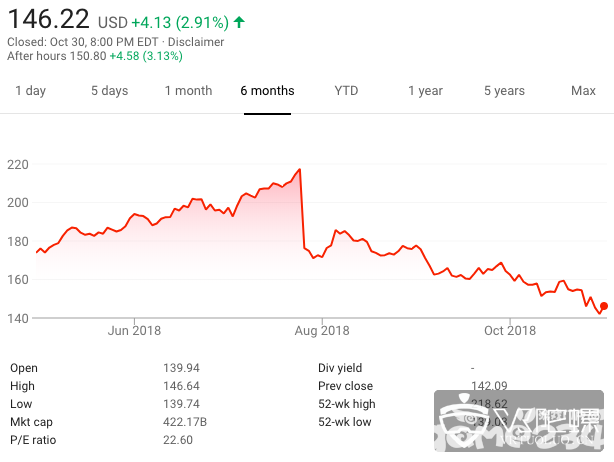
Task: Select the 5 days range tab
Action: (x=109, y=91)
